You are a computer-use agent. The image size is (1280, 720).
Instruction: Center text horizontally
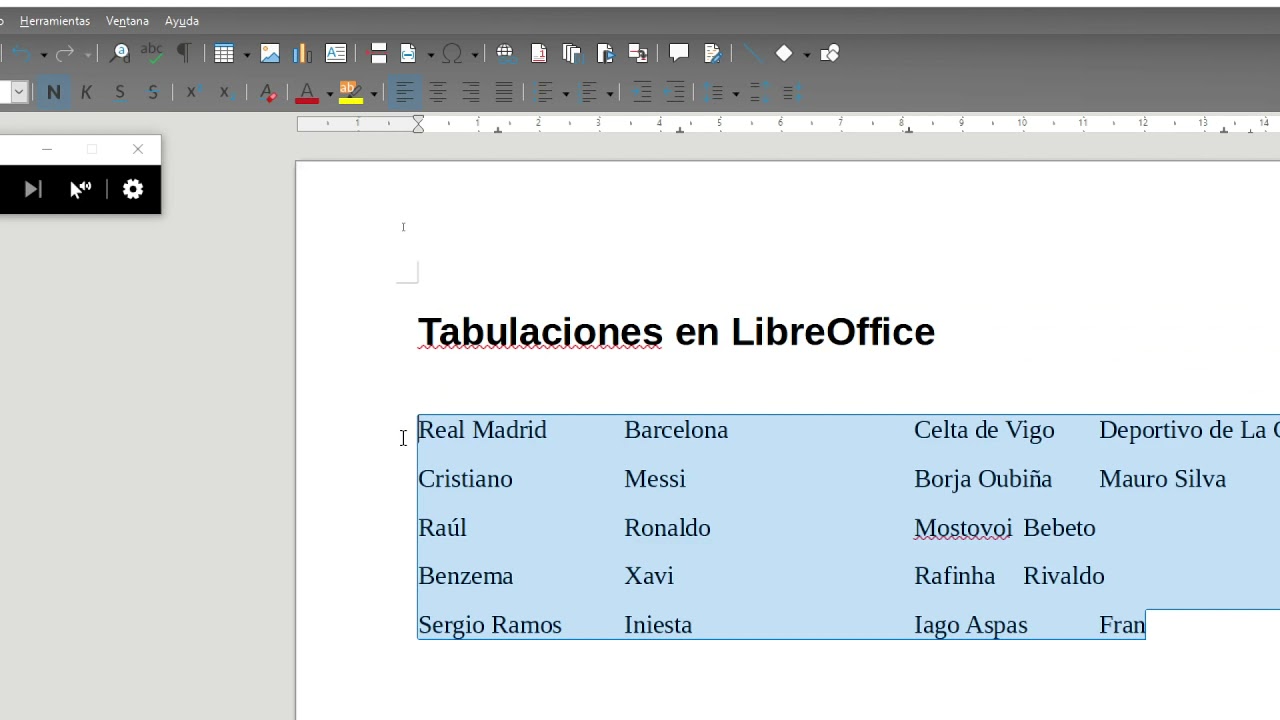[x=438, y=92]
